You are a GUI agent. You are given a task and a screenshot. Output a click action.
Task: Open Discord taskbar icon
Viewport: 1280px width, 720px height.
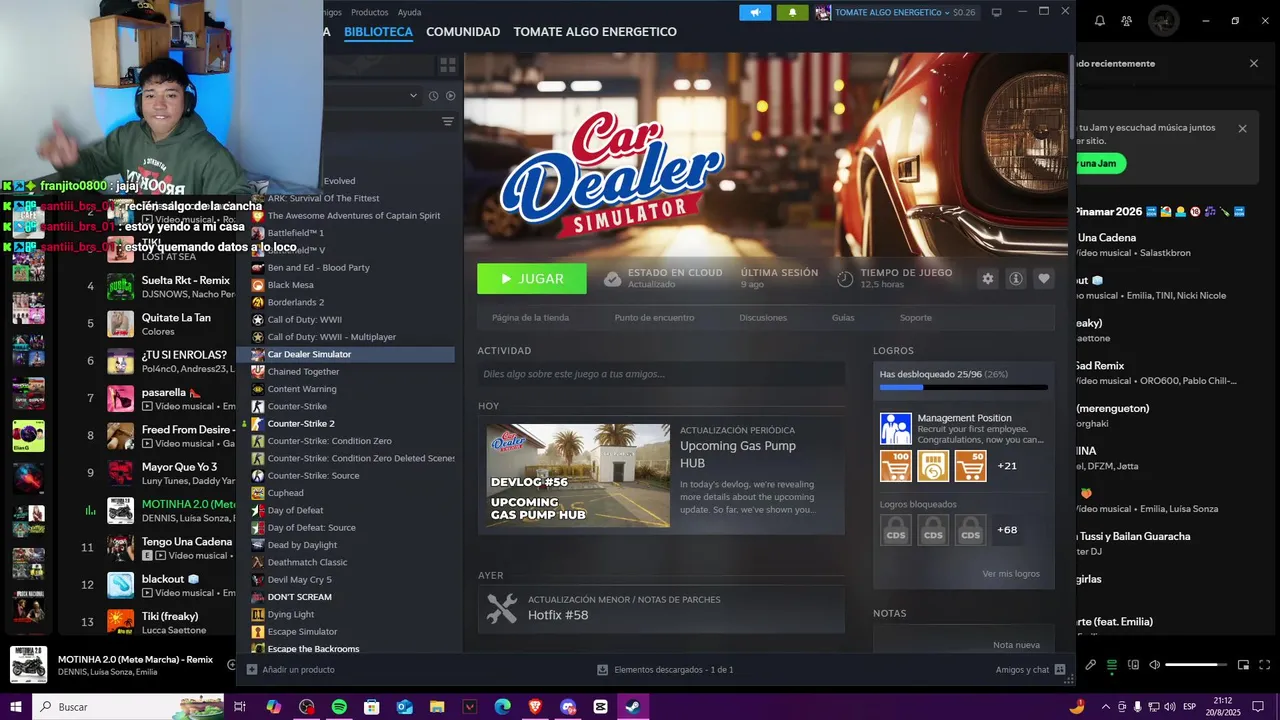pyautogui.click(x=568, y=707)
